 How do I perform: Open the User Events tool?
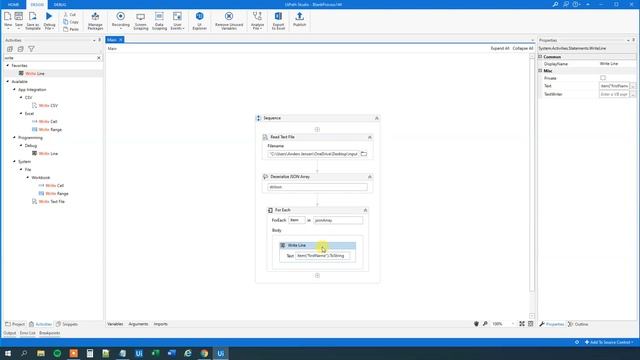[177, 21]
